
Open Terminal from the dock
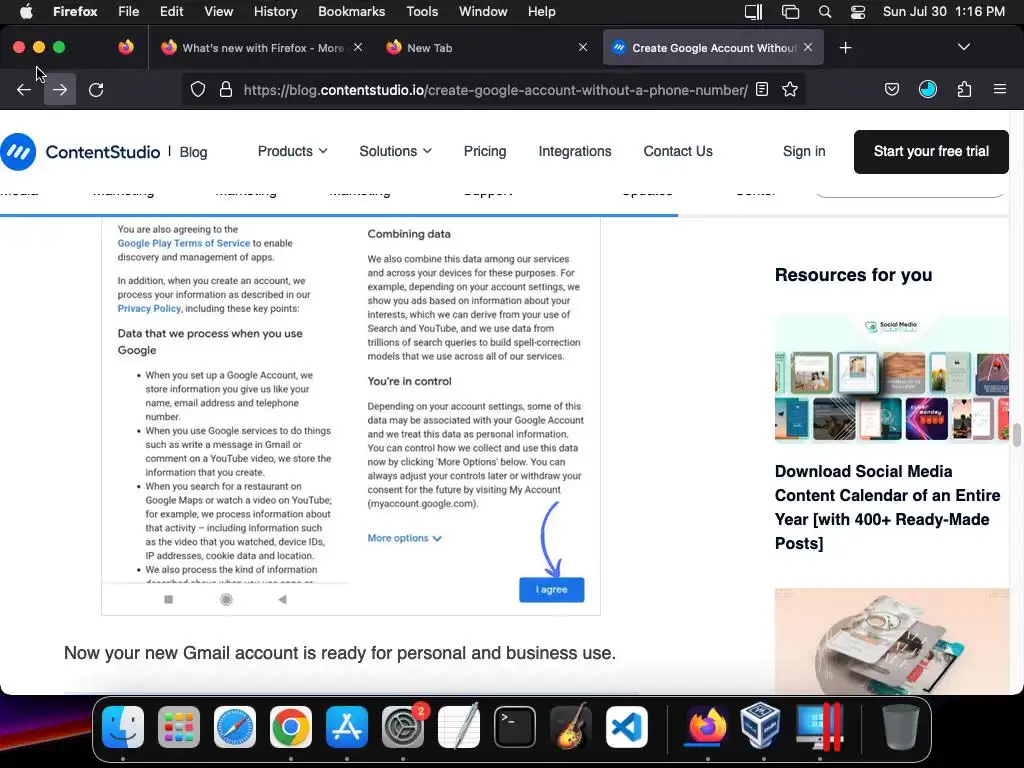point(515,727)
